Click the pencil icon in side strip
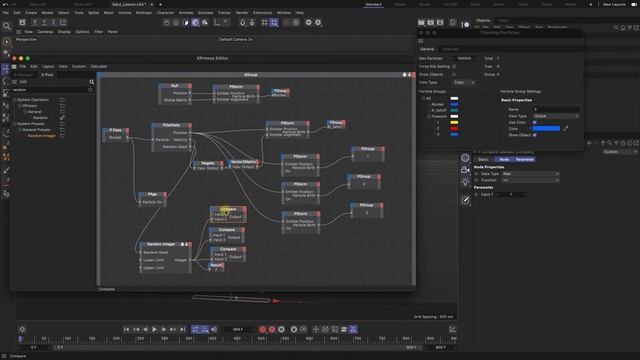 click(x=465, y=200)
